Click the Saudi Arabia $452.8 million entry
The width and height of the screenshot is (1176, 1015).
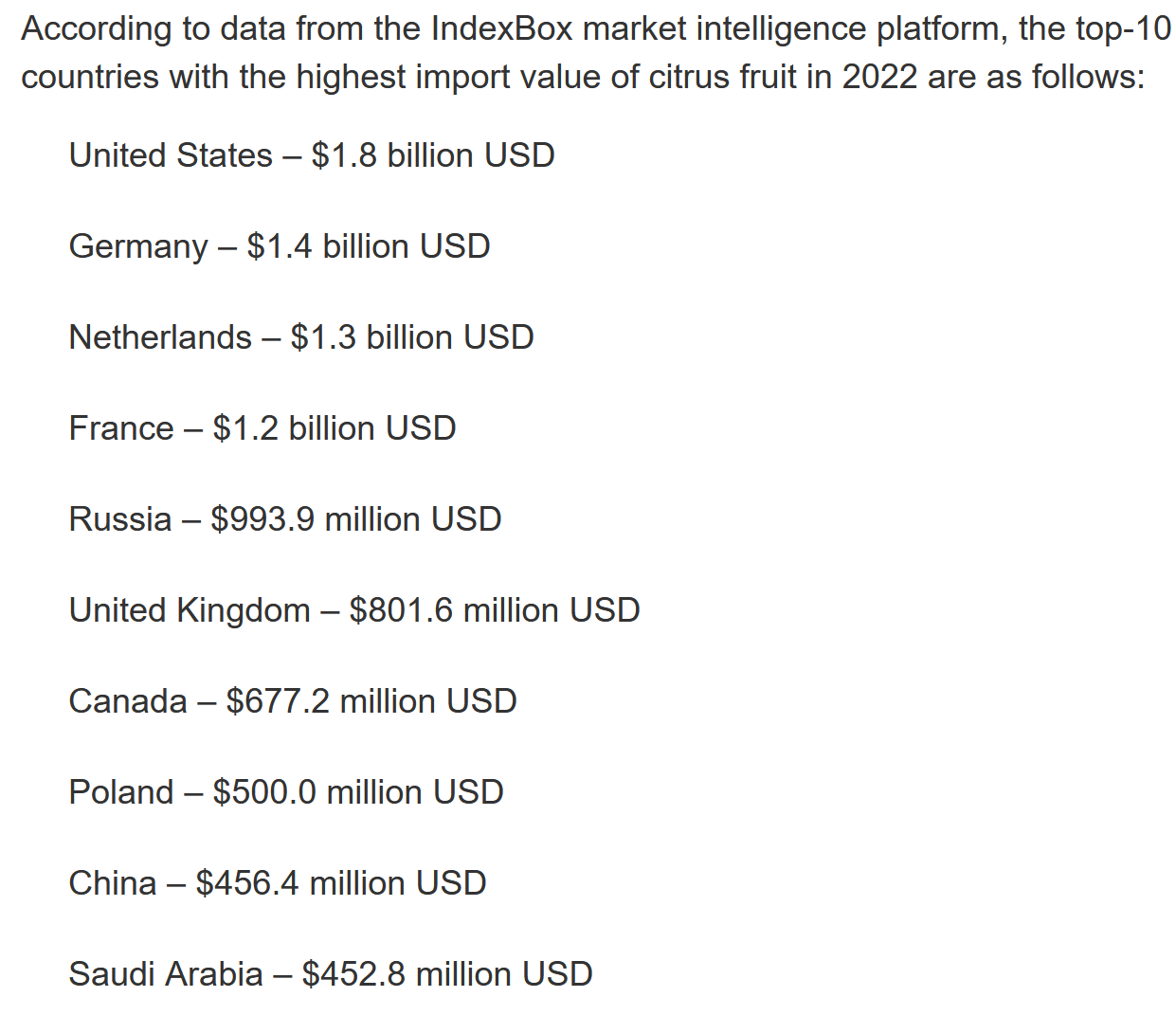(331, 974)
